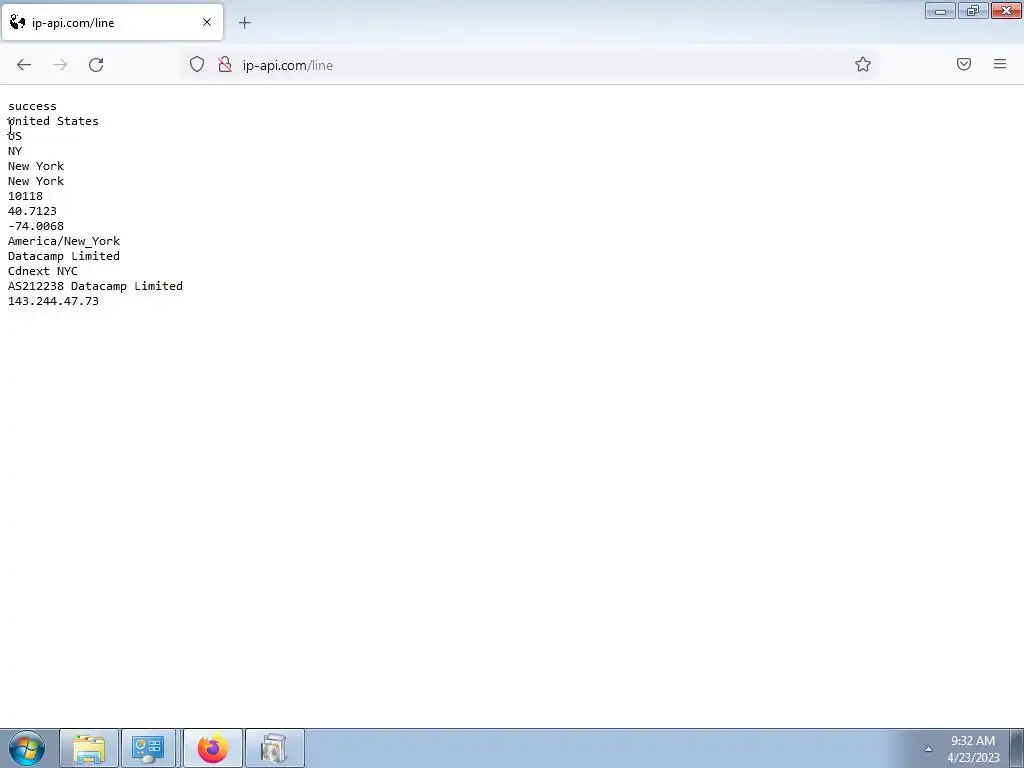Click the latitude value "40.7123"
The image size is (1024, 768).
pyautogui.click(x=33, y=211)
